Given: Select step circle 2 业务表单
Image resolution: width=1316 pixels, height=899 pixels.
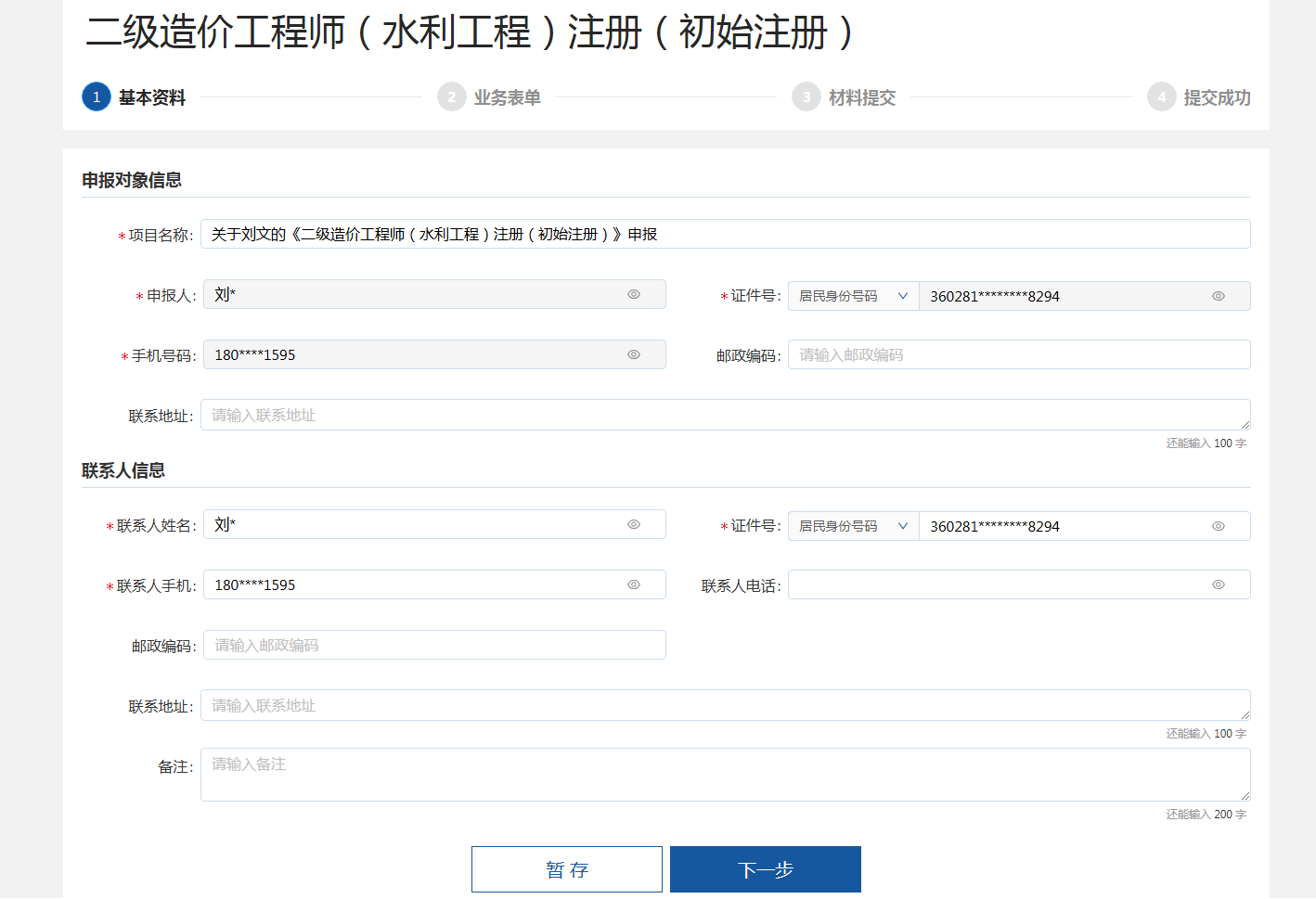Looking at the screenshot, I should (451, 96).
